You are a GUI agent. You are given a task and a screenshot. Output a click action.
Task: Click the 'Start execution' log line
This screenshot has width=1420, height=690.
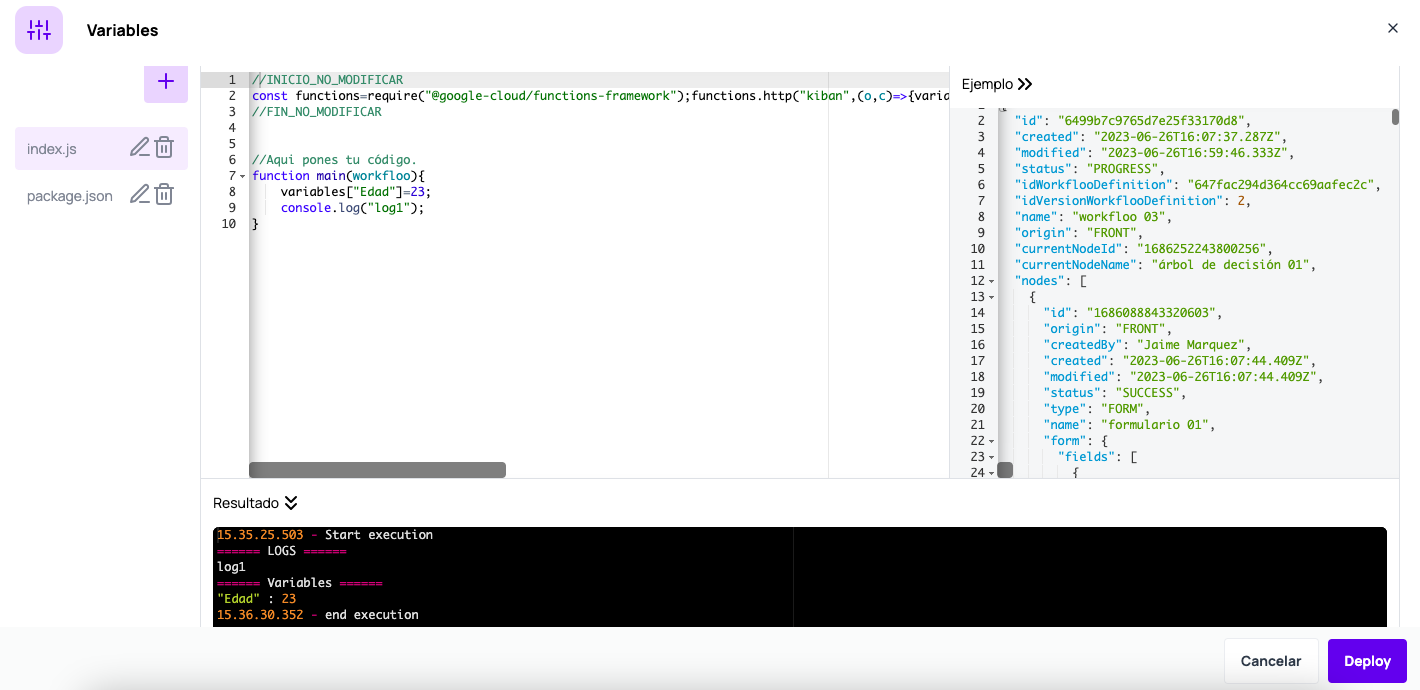pos(325,535)
